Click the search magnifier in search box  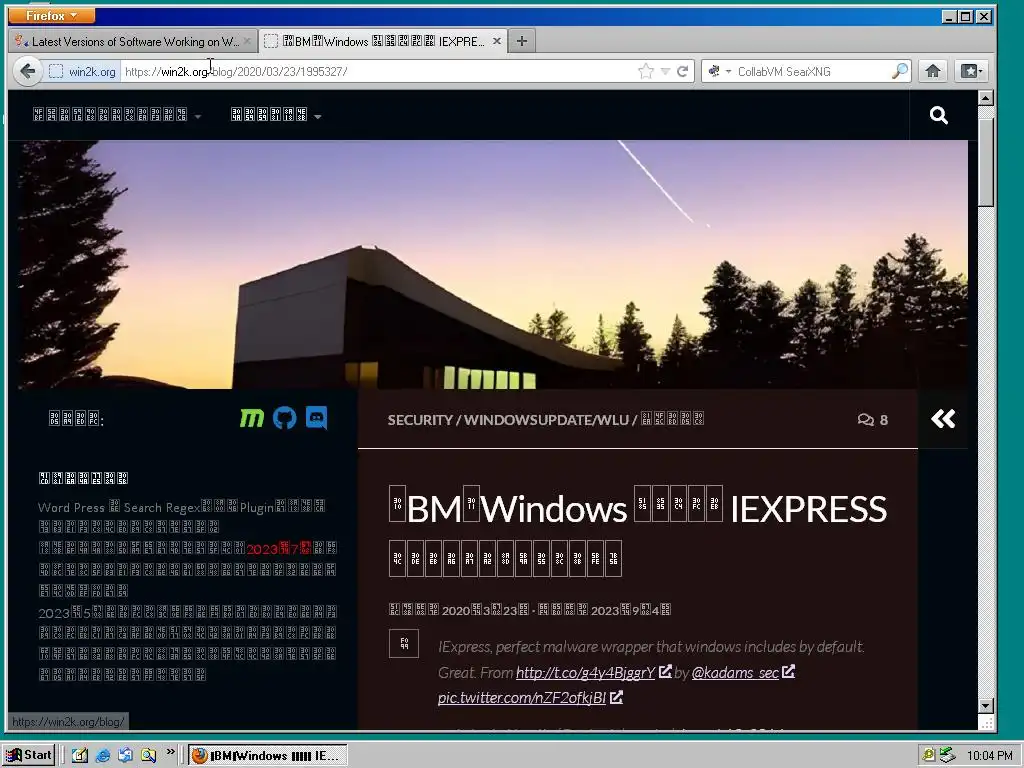900,71
